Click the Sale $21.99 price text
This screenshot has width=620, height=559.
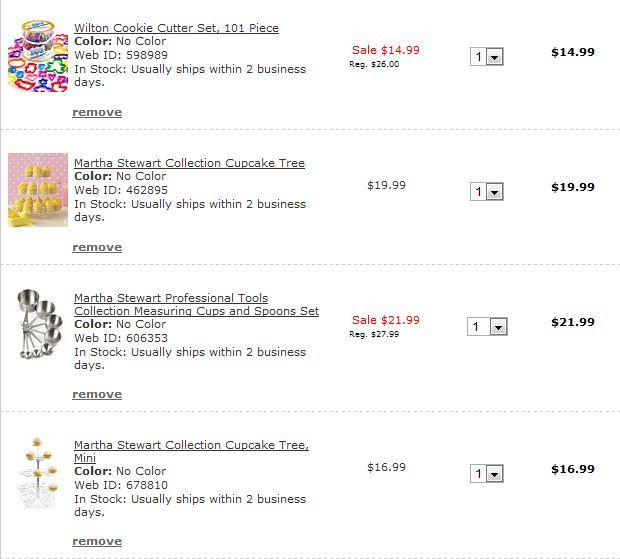point(386,320)
